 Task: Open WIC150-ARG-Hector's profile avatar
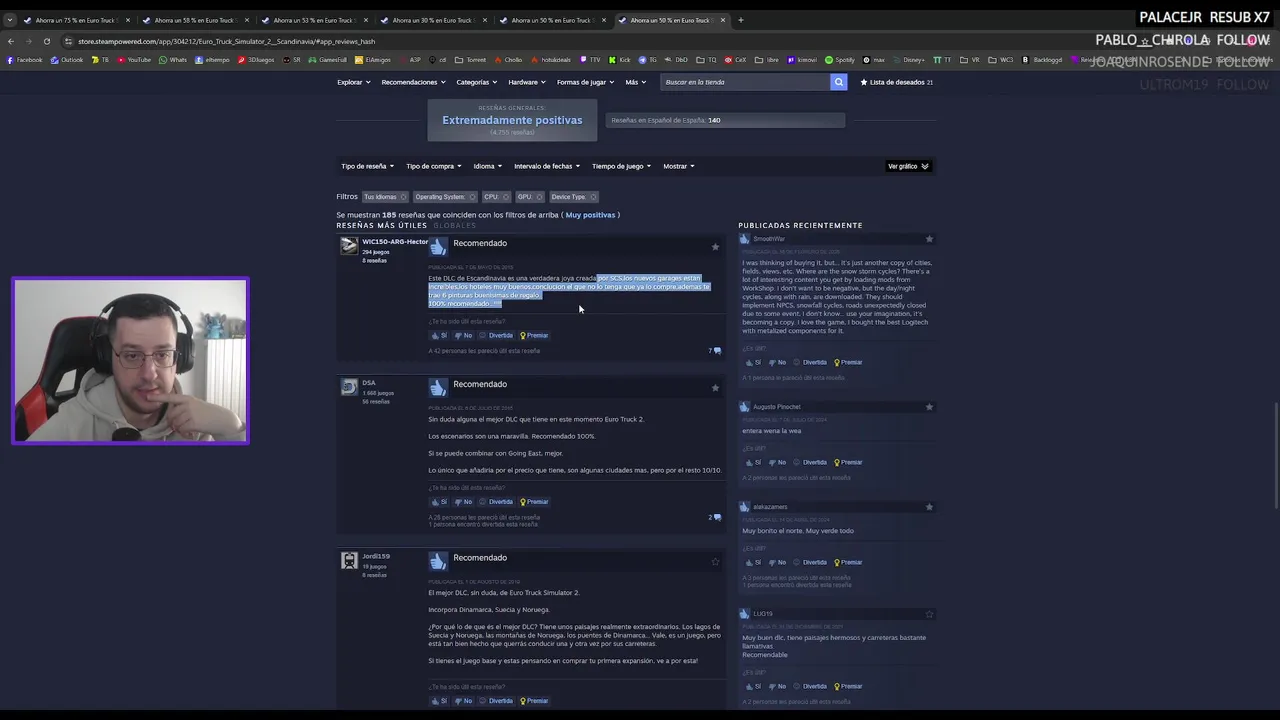pos(349,246)
